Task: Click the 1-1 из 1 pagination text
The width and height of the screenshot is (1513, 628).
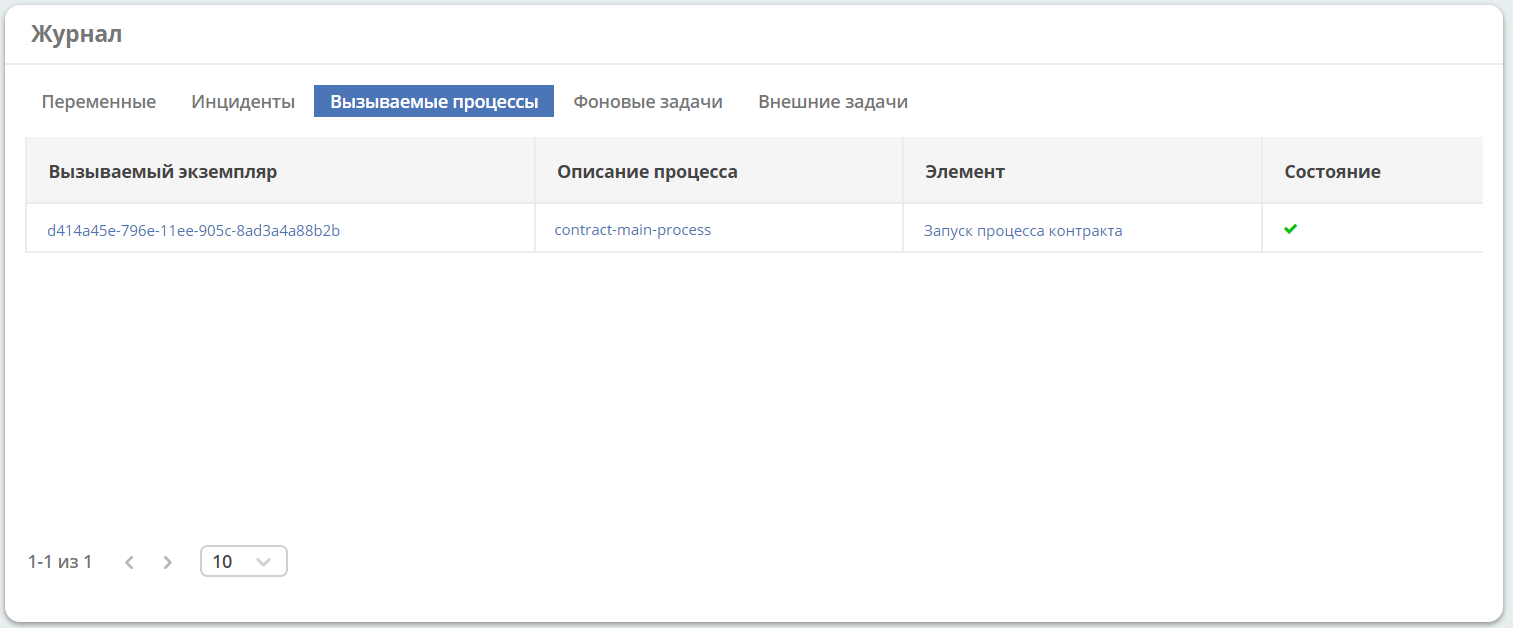Action: [x=60, y=562]
